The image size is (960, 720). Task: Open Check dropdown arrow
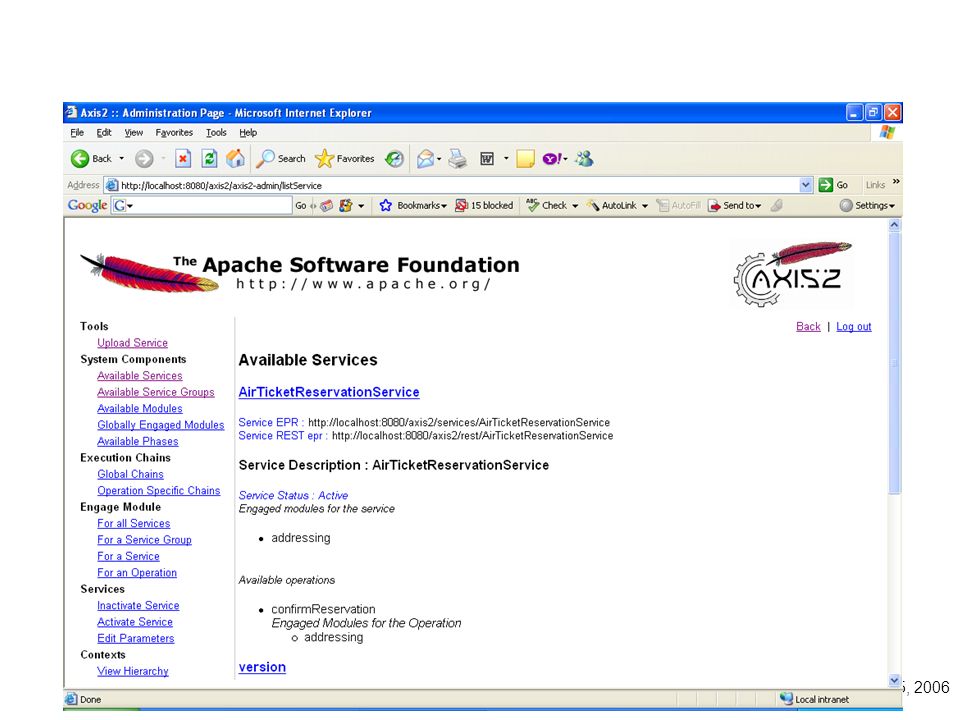point(575,206)
